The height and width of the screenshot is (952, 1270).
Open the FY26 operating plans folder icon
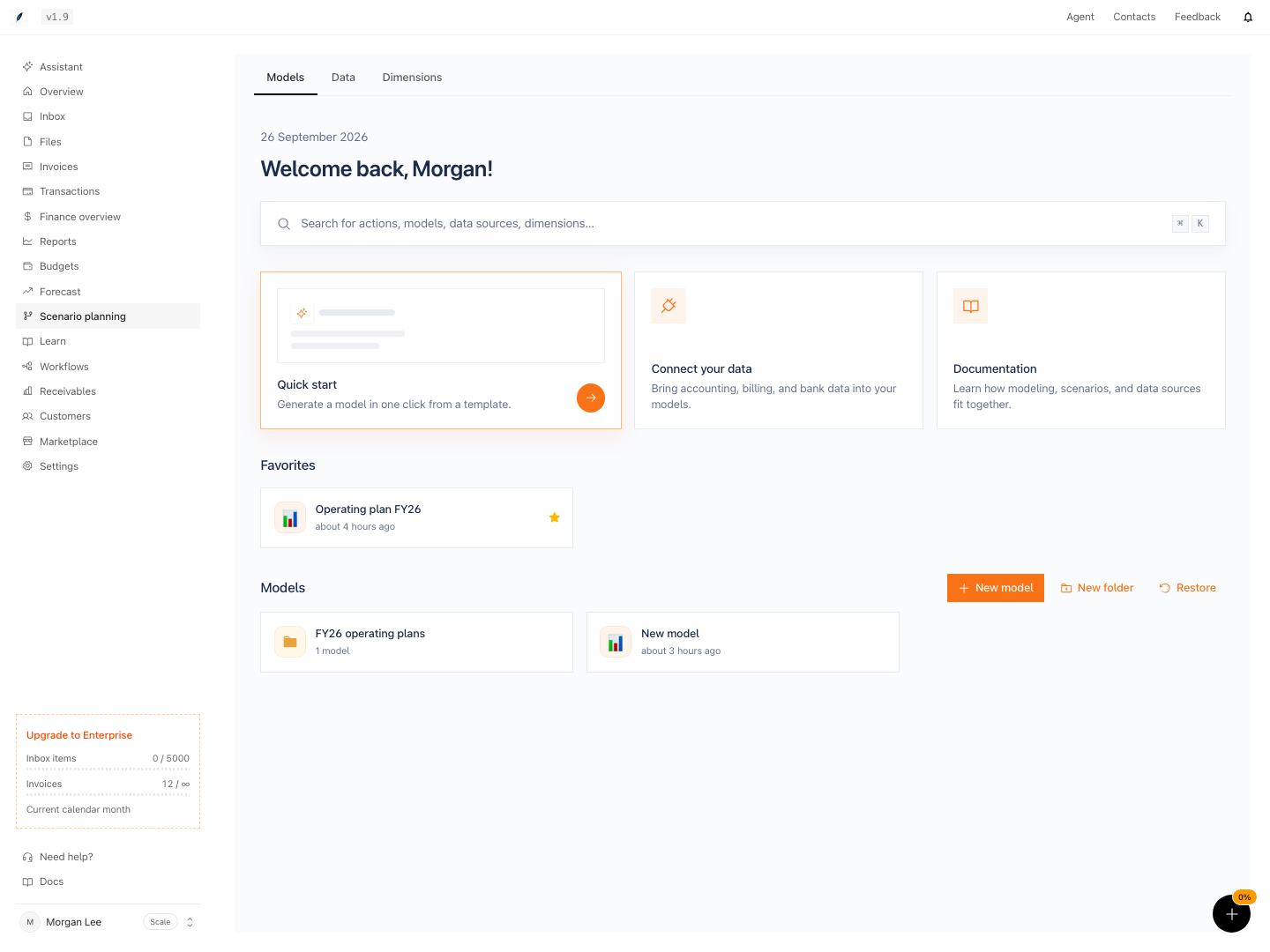click(x=290, y=642)
